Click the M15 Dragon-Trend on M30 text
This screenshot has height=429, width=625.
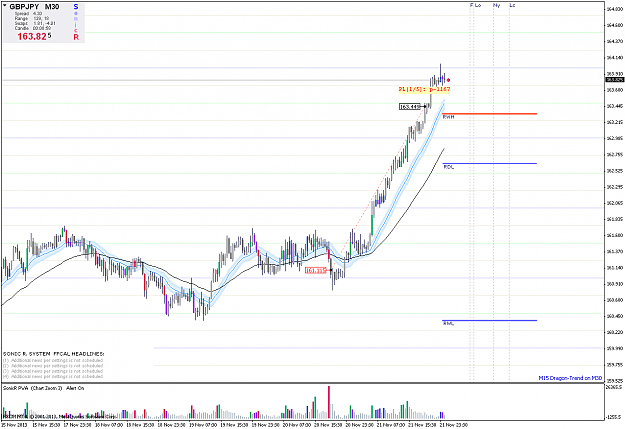tap(570, 378)
